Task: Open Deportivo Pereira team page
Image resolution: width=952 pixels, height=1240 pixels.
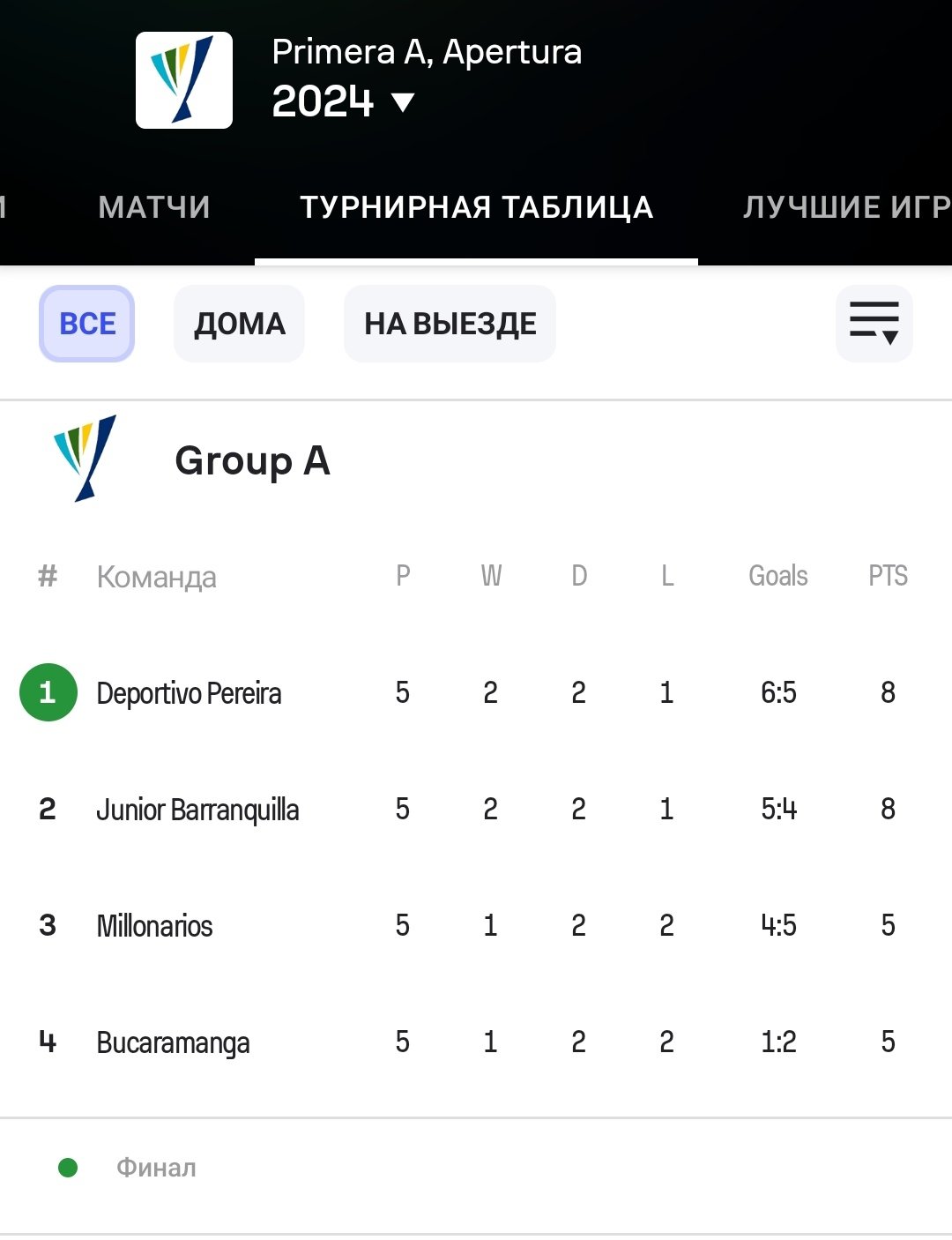Action: tap(189, 693)
